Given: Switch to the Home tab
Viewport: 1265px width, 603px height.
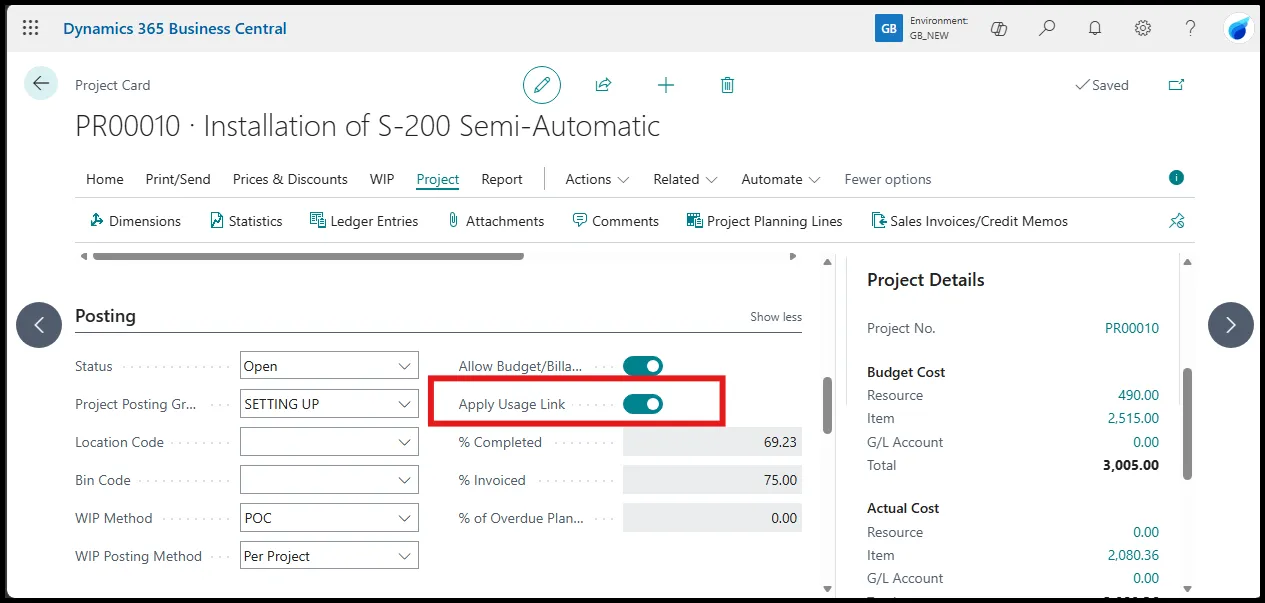Looking at the screenshot, I should [105, 179].
